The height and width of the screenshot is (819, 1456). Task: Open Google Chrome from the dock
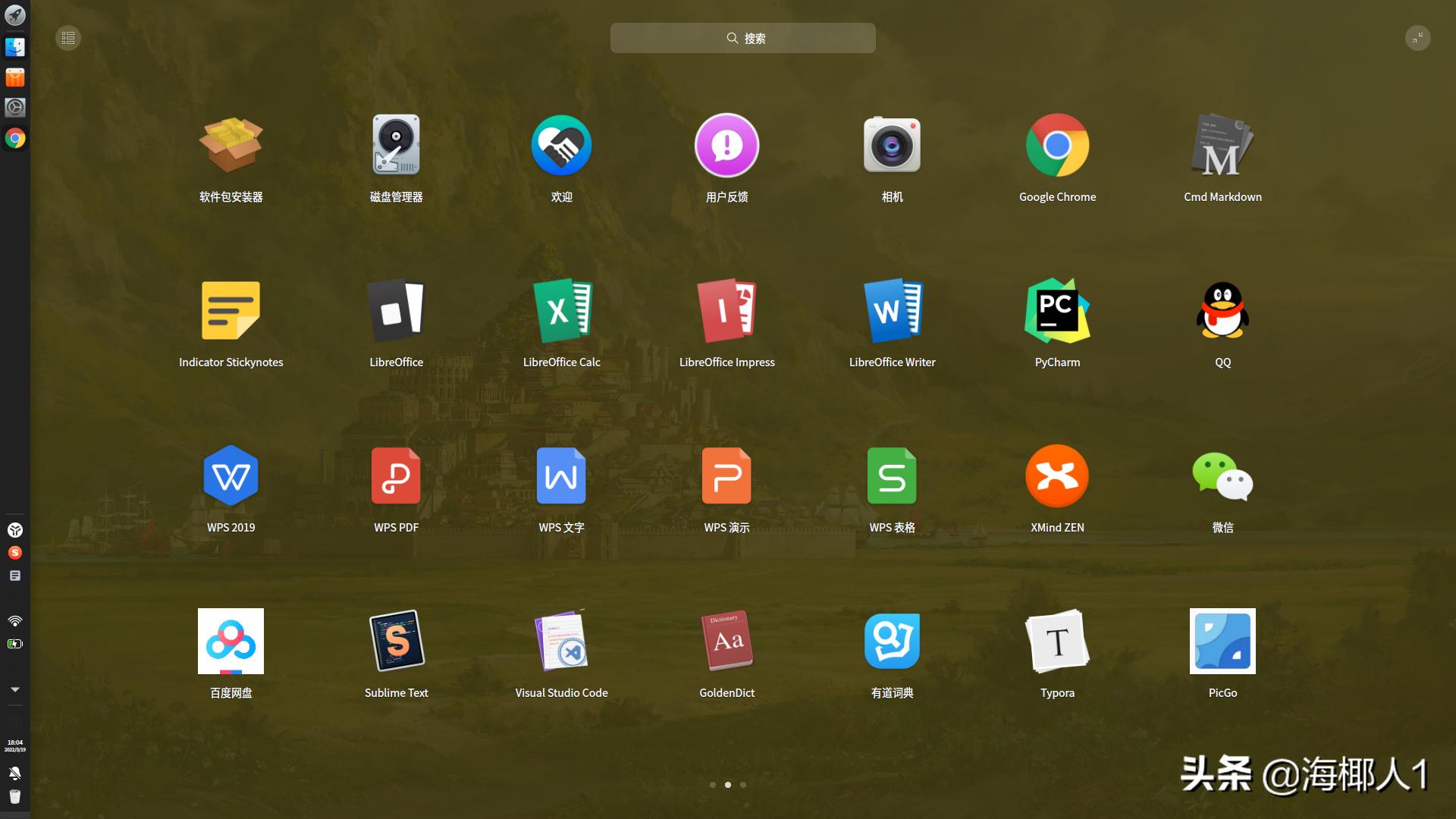pyautogui.click(x=15, y=138)
